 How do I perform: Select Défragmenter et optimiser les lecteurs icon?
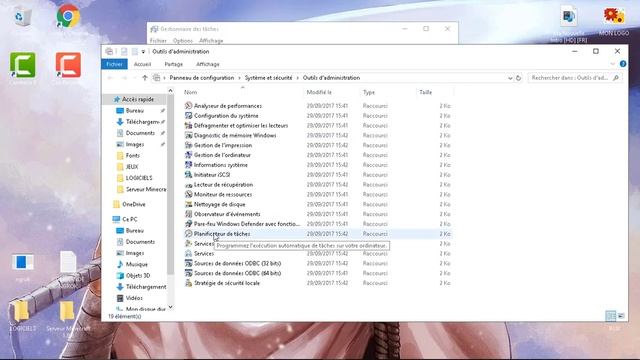pyautogui.click(x=188, y=125)
